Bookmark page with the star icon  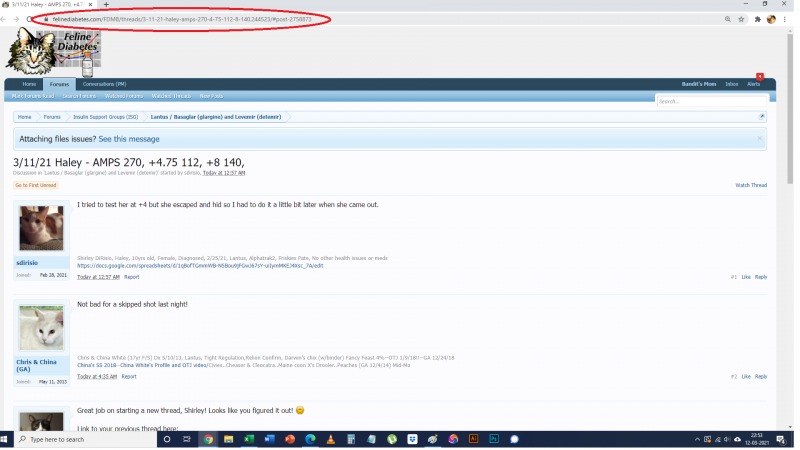[740, 19]
